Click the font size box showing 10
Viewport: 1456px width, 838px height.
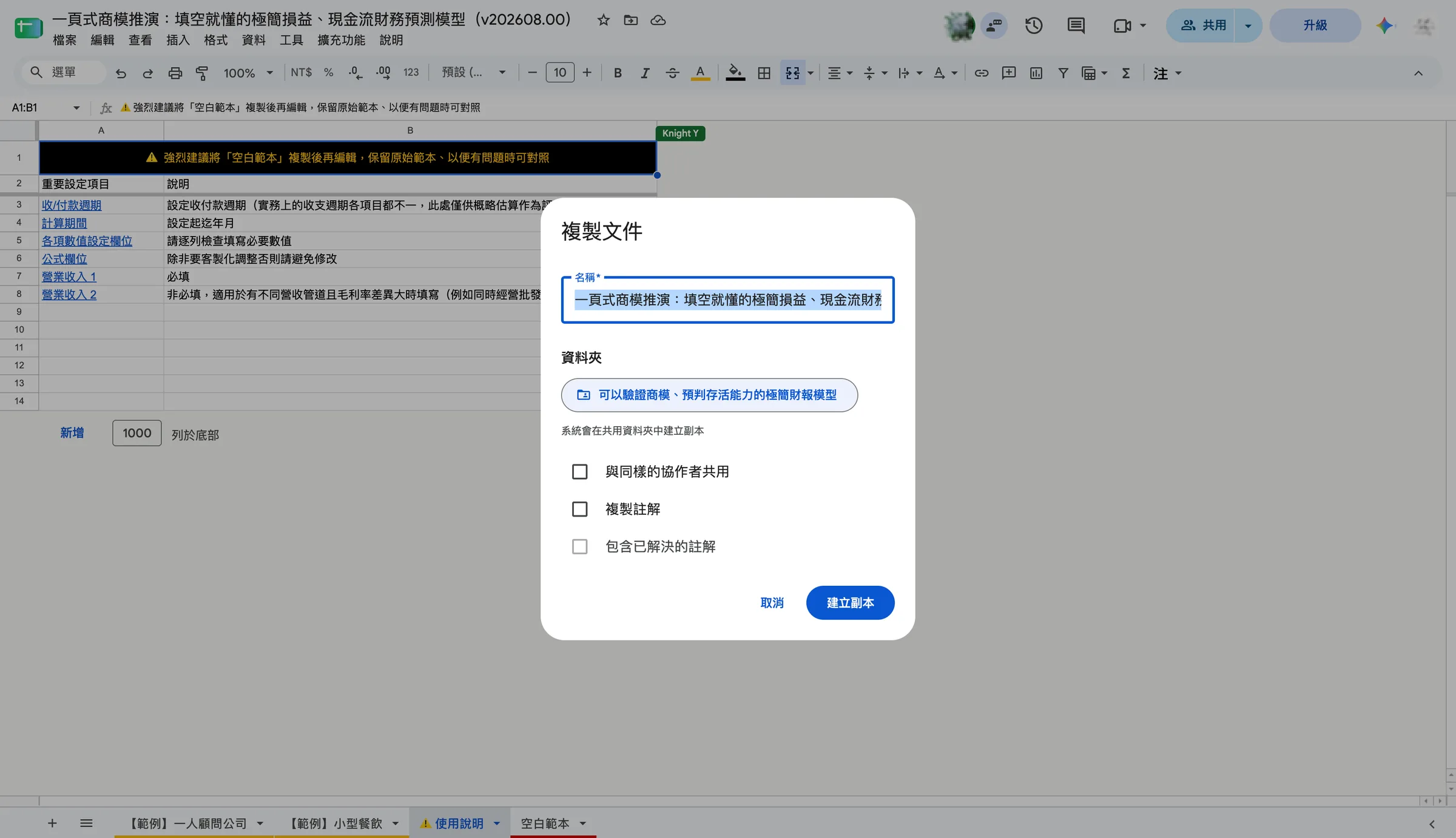pyautogui.click(x=559, y=73)
